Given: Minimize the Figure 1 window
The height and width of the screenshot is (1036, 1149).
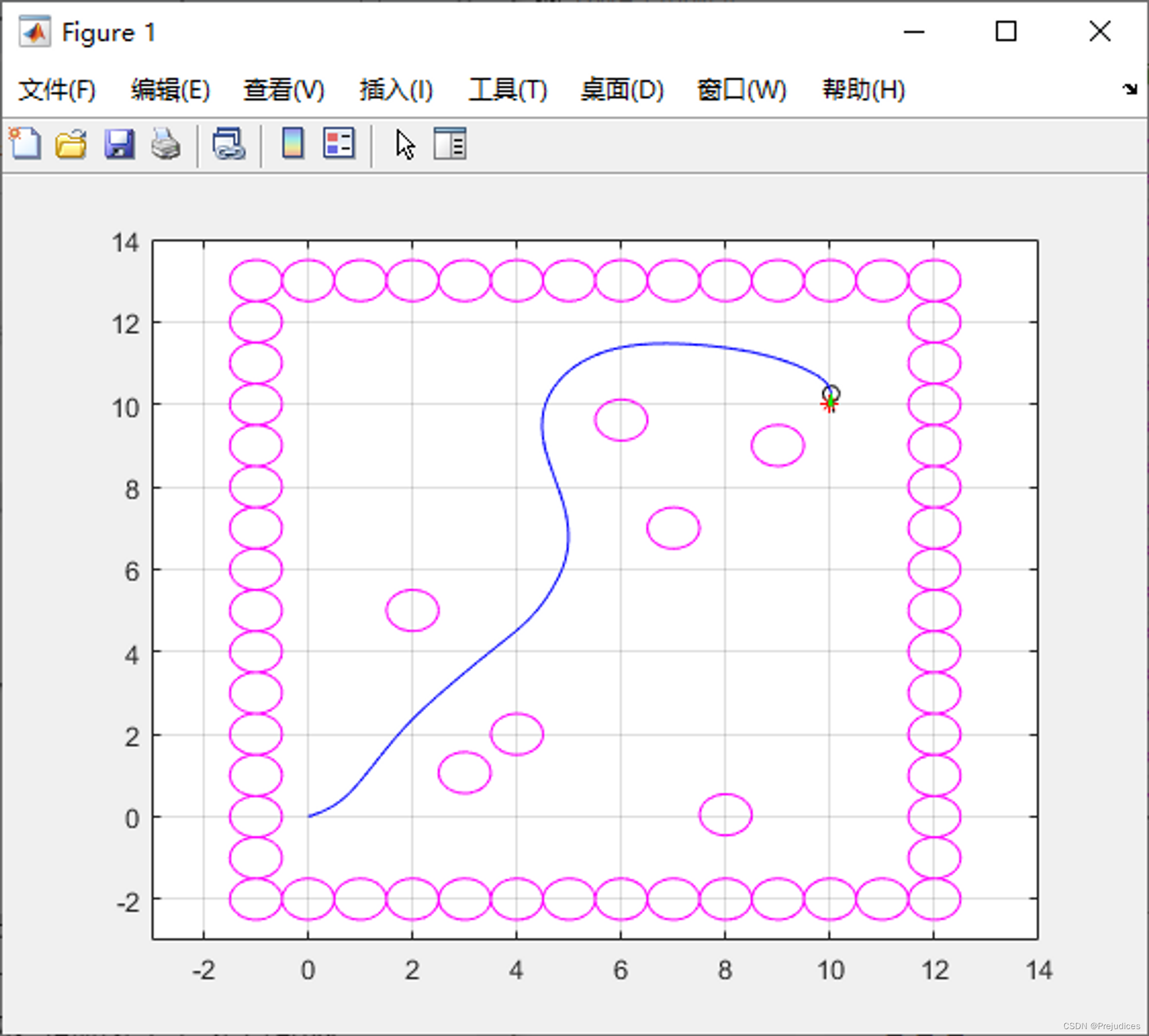Looking at the screenshot, I should [x=914, y=32].
